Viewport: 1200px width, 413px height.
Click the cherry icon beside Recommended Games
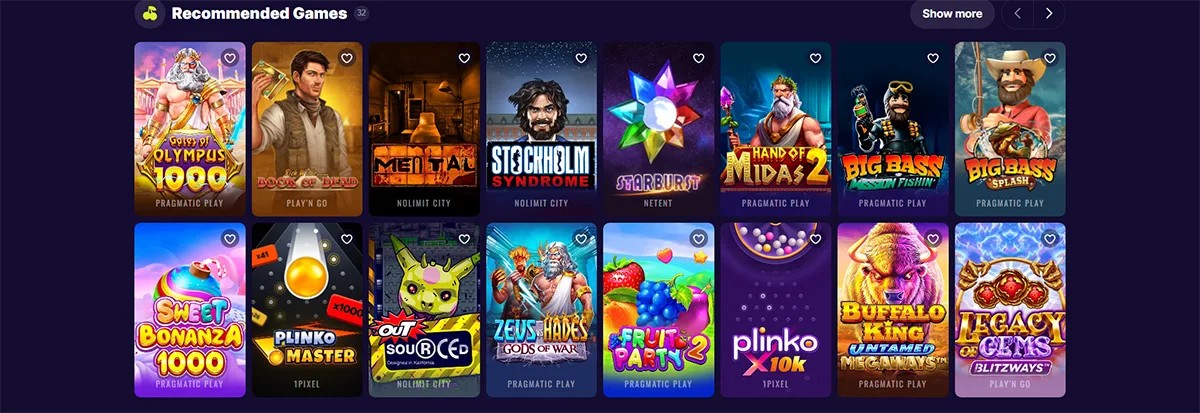(x=149, y=14)
